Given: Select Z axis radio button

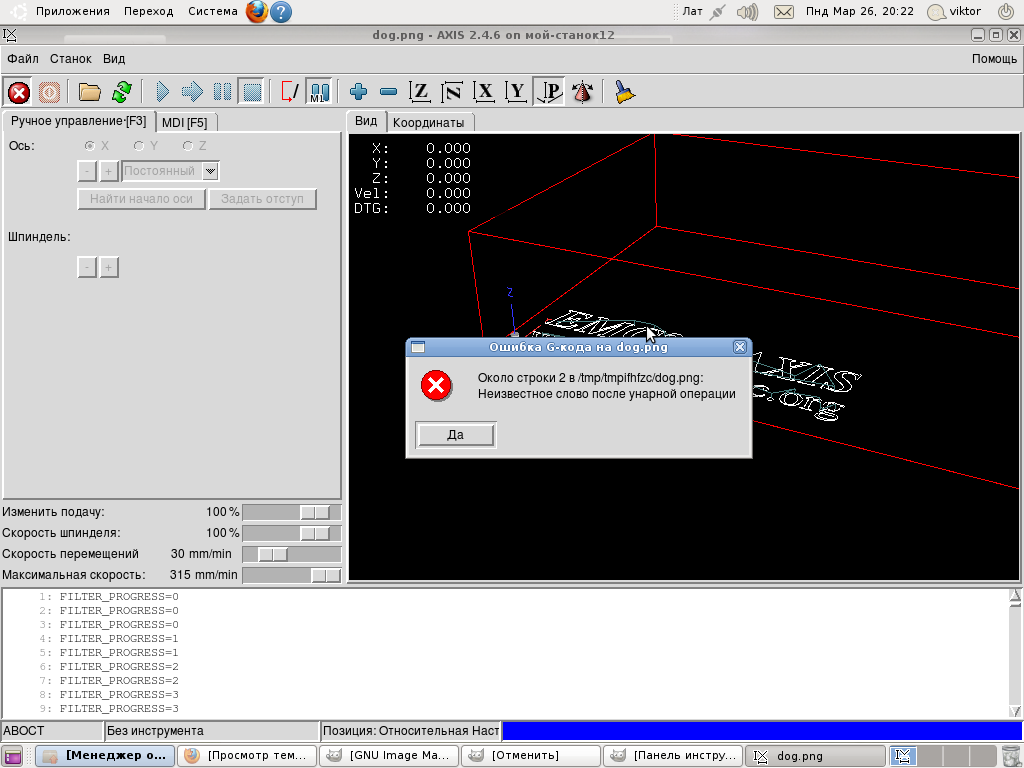Looking at the screenshot, I should pyautogui.click(x=188, y=146).
